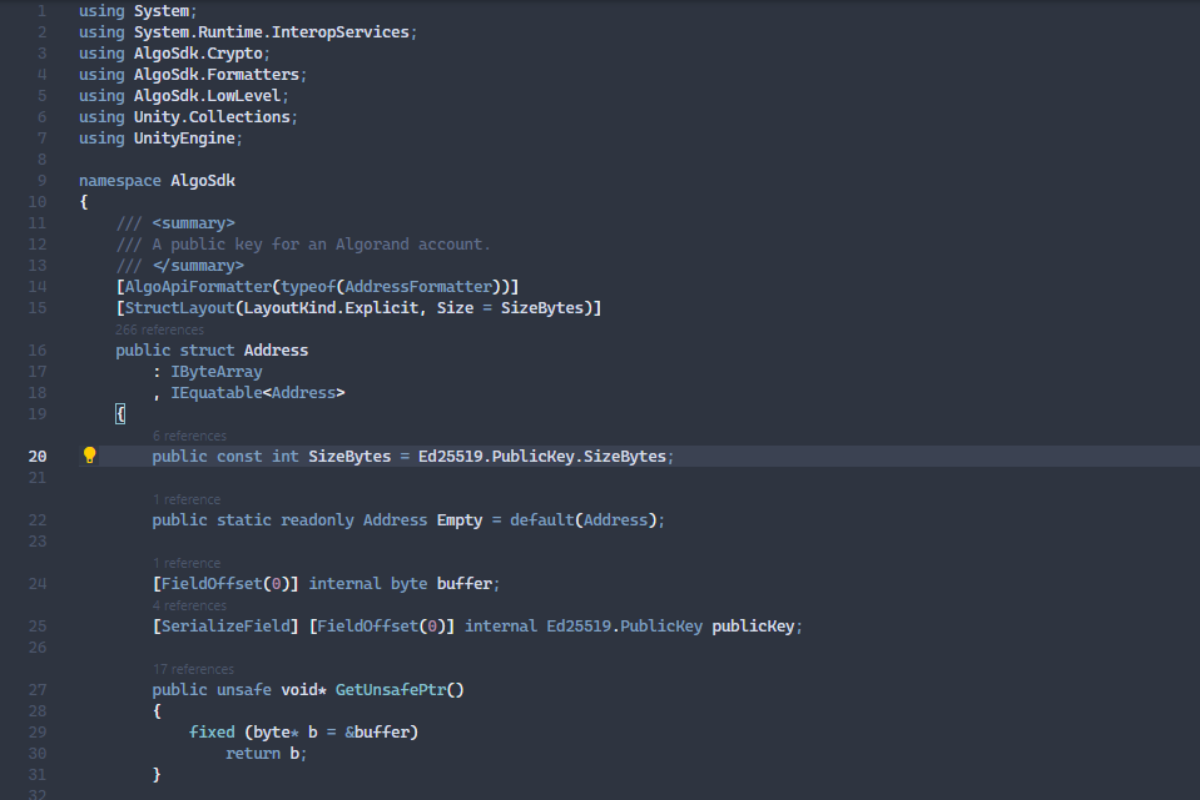
Task: Click the IEquatable interface name
Action: click(216, 393)
